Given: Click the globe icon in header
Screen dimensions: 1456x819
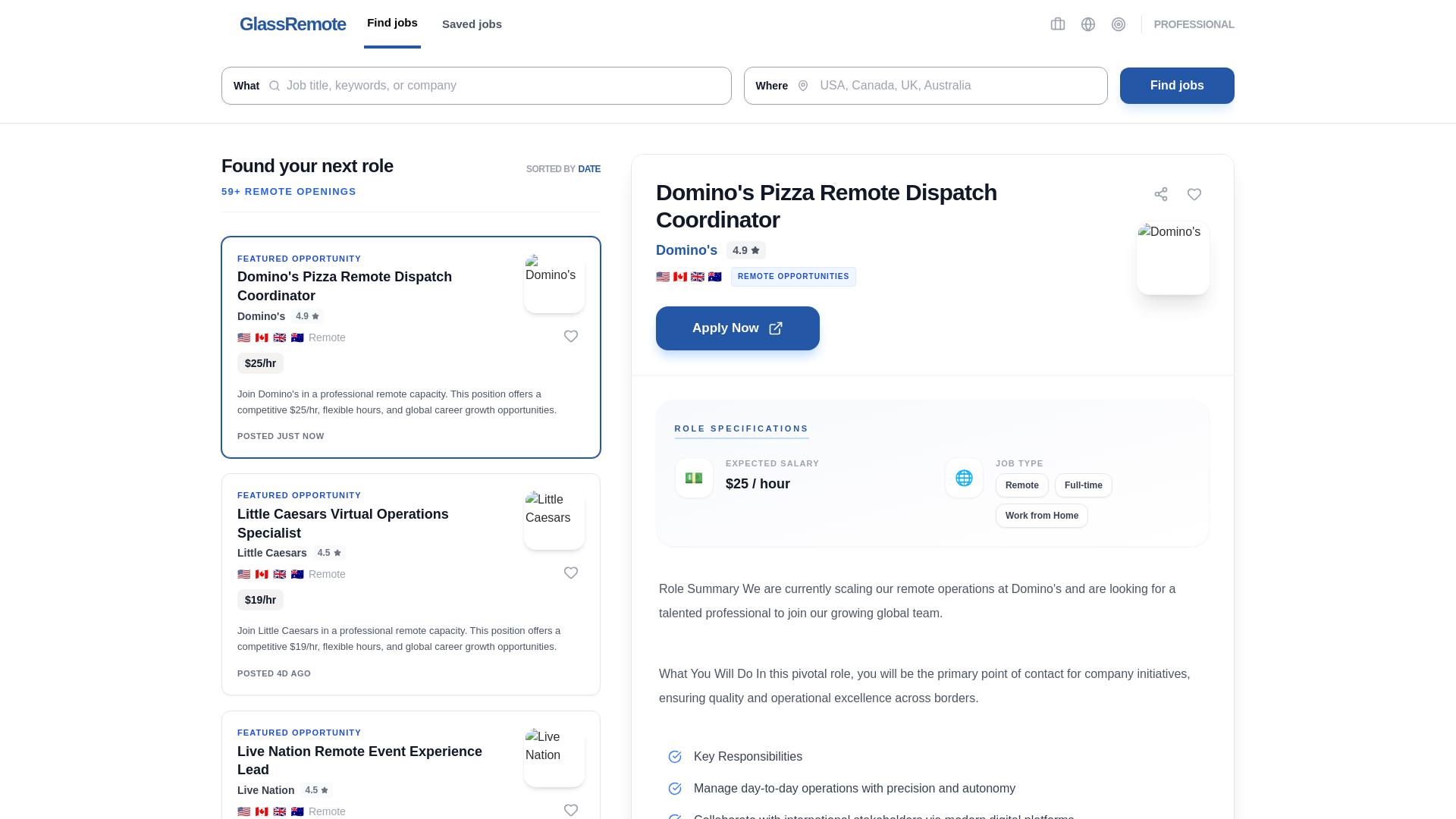Looking at the screenshot, I should (1088, 24).
